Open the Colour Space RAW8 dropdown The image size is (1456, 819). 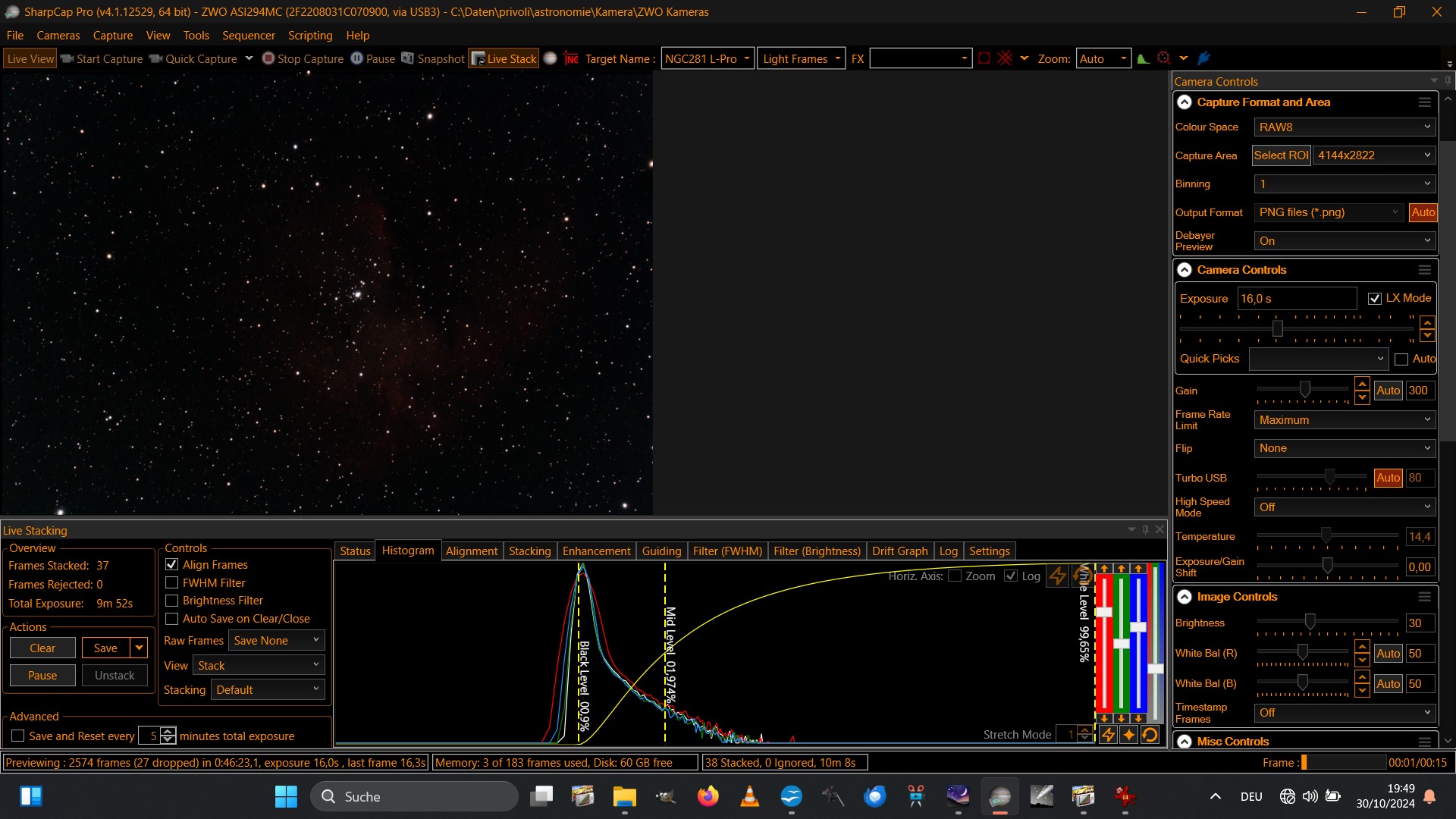[1345, 127]
